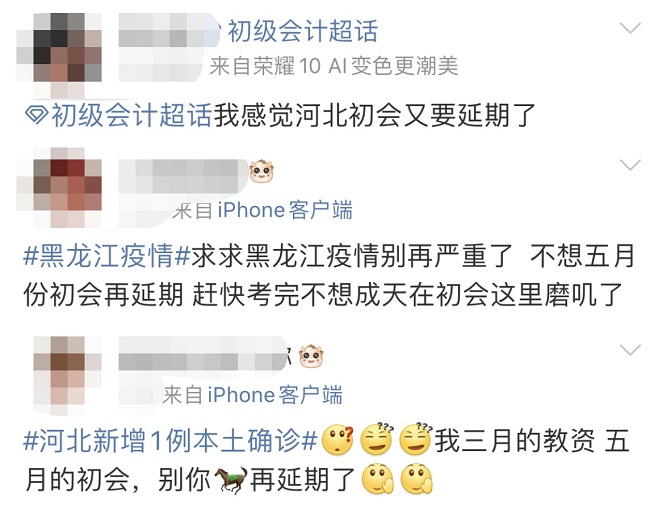650x510 pixels.
Task: Expand the second post's chevron menu
Action: point(630,165)
